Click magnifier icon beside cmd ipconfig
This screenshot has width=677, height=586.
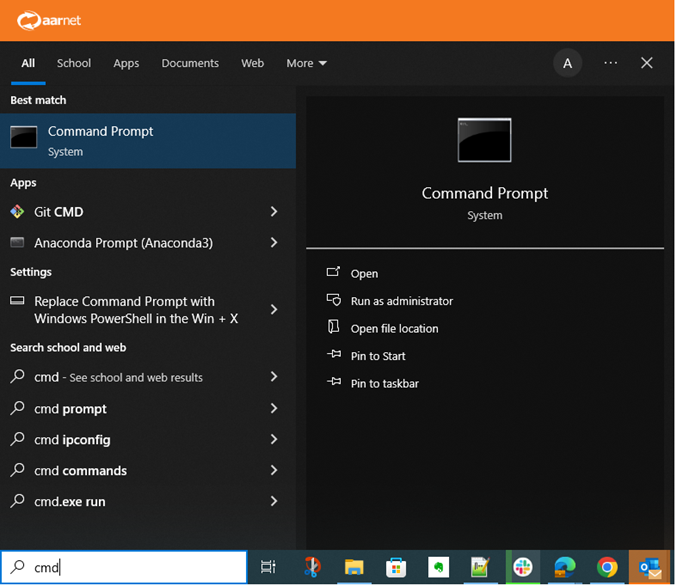tap(18, 439)
